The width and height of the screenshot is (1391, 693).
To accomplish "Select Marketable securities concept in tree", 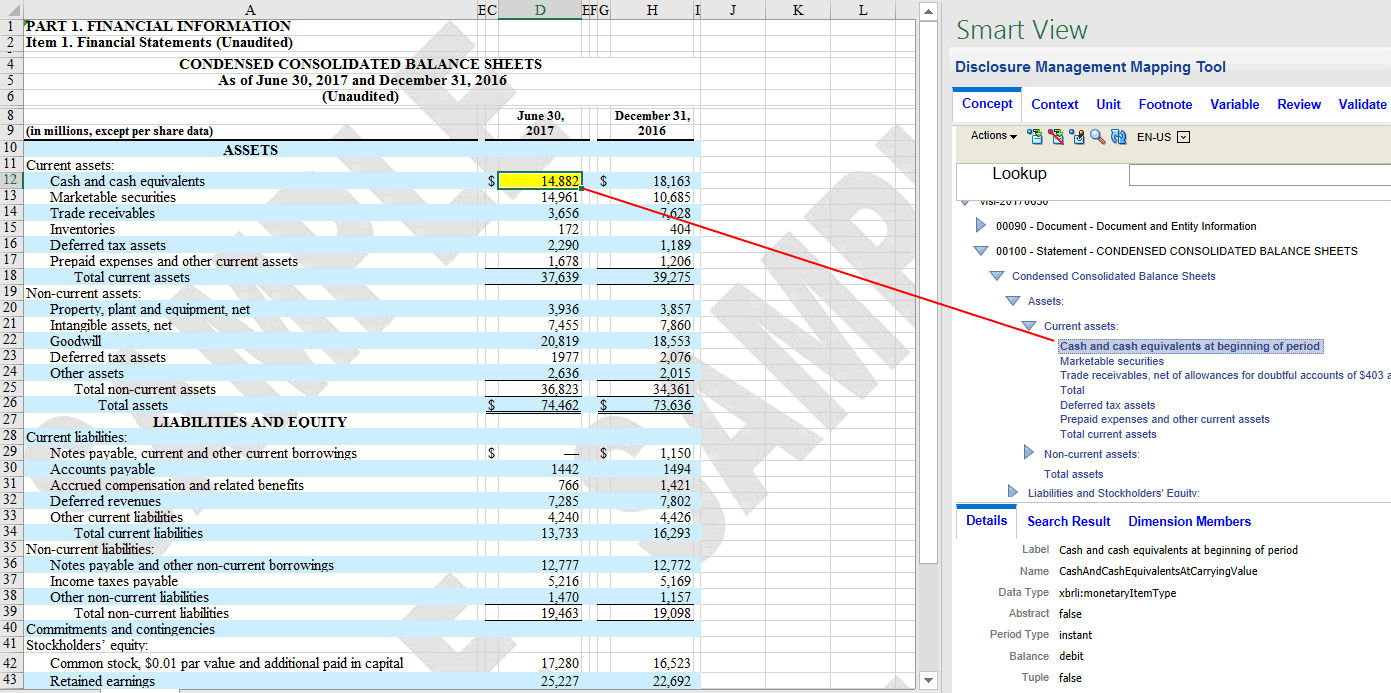I will (x=1111, y=361).
